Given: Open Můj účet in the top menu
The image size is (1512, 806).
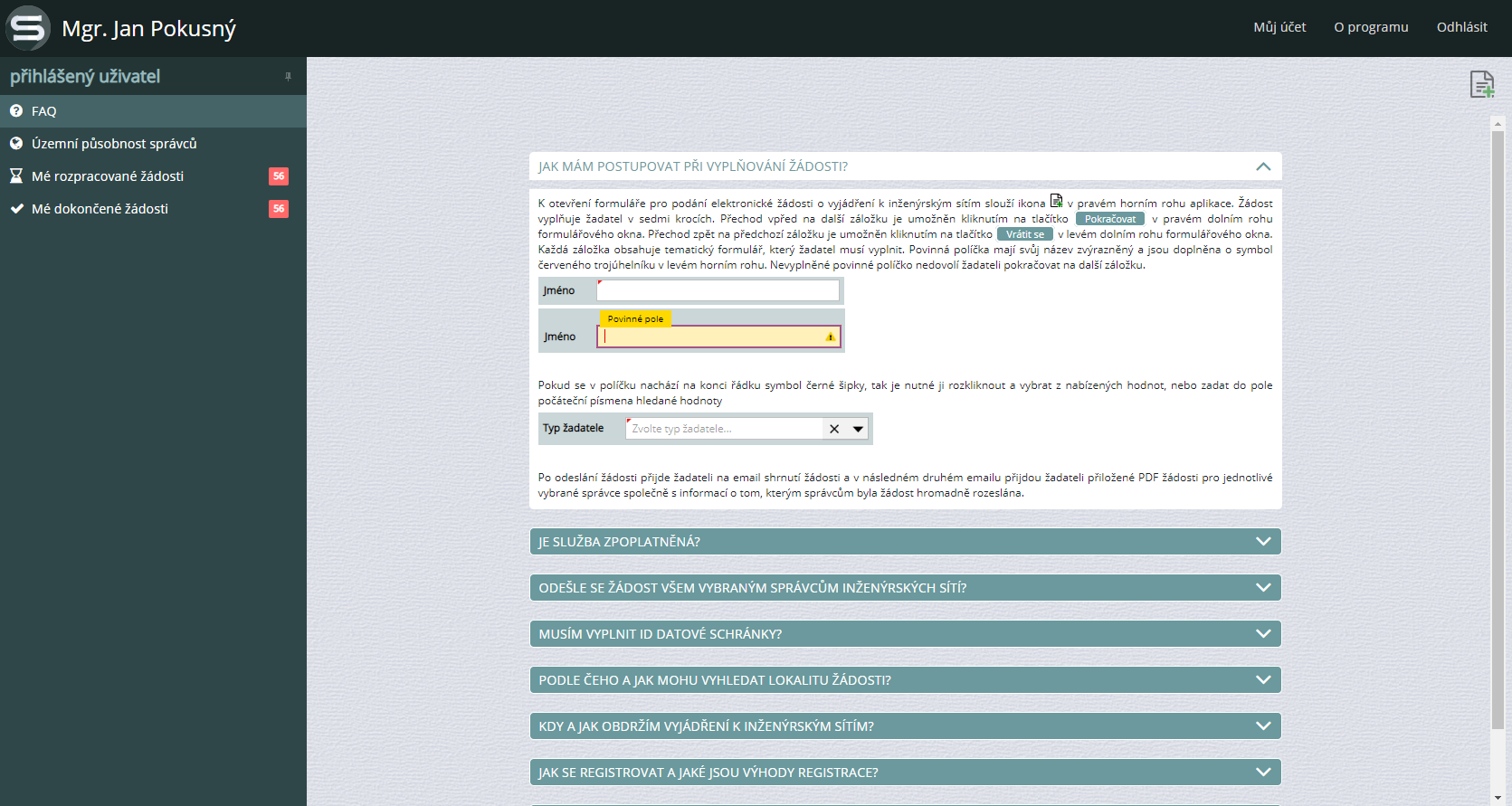Looking at the screenshot, I should pyautogui.click(x=1279, y=27).
